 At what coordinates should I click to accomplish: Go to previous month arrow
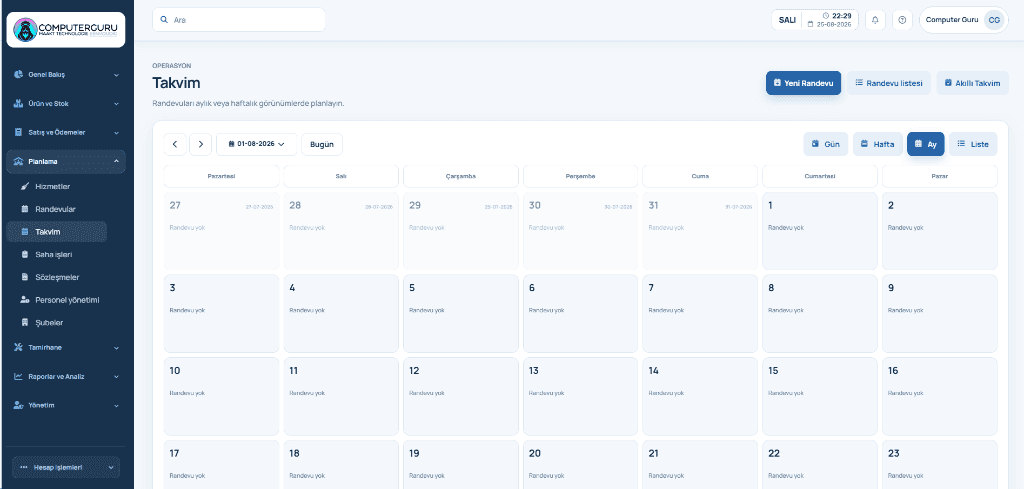pos(175,144)
